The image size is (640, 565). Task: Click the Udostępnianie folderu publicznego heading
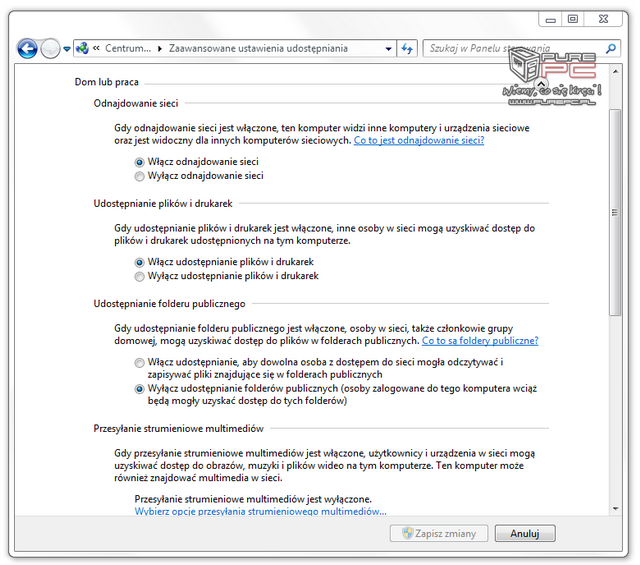pos(169,304)
